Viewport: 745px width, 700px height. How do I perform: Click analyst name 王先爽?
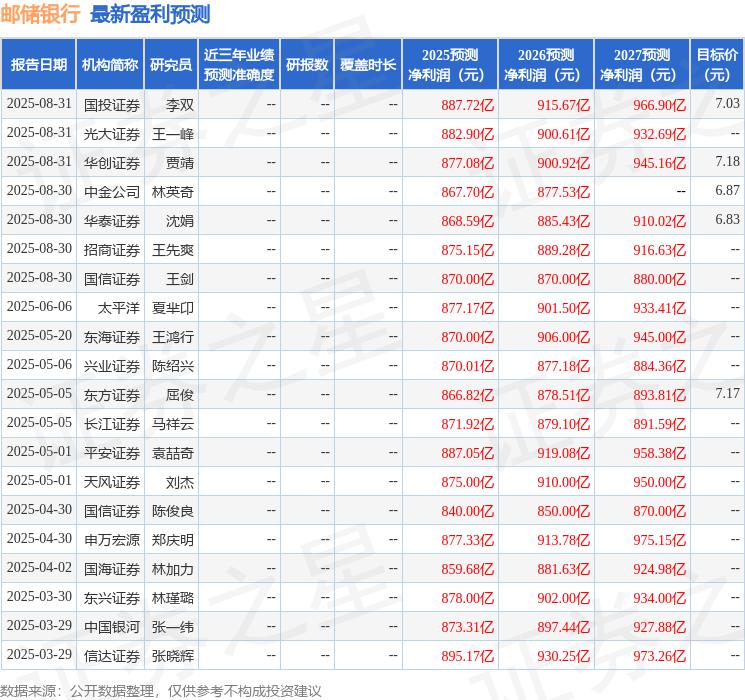pos(173,250)
